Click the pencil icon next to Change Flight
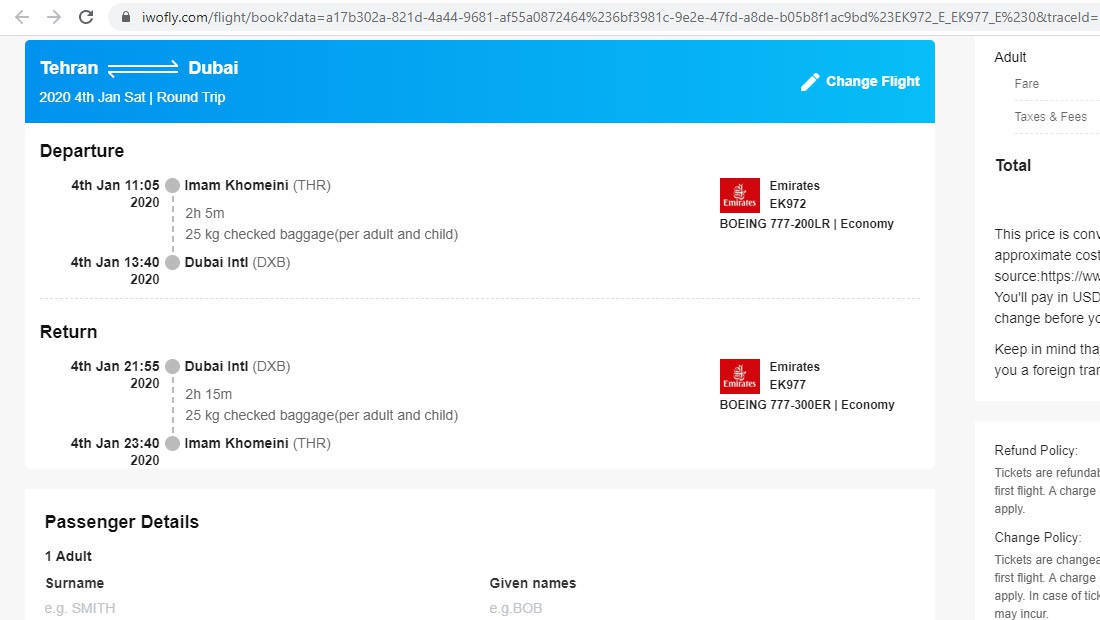 tap(810, 82)
